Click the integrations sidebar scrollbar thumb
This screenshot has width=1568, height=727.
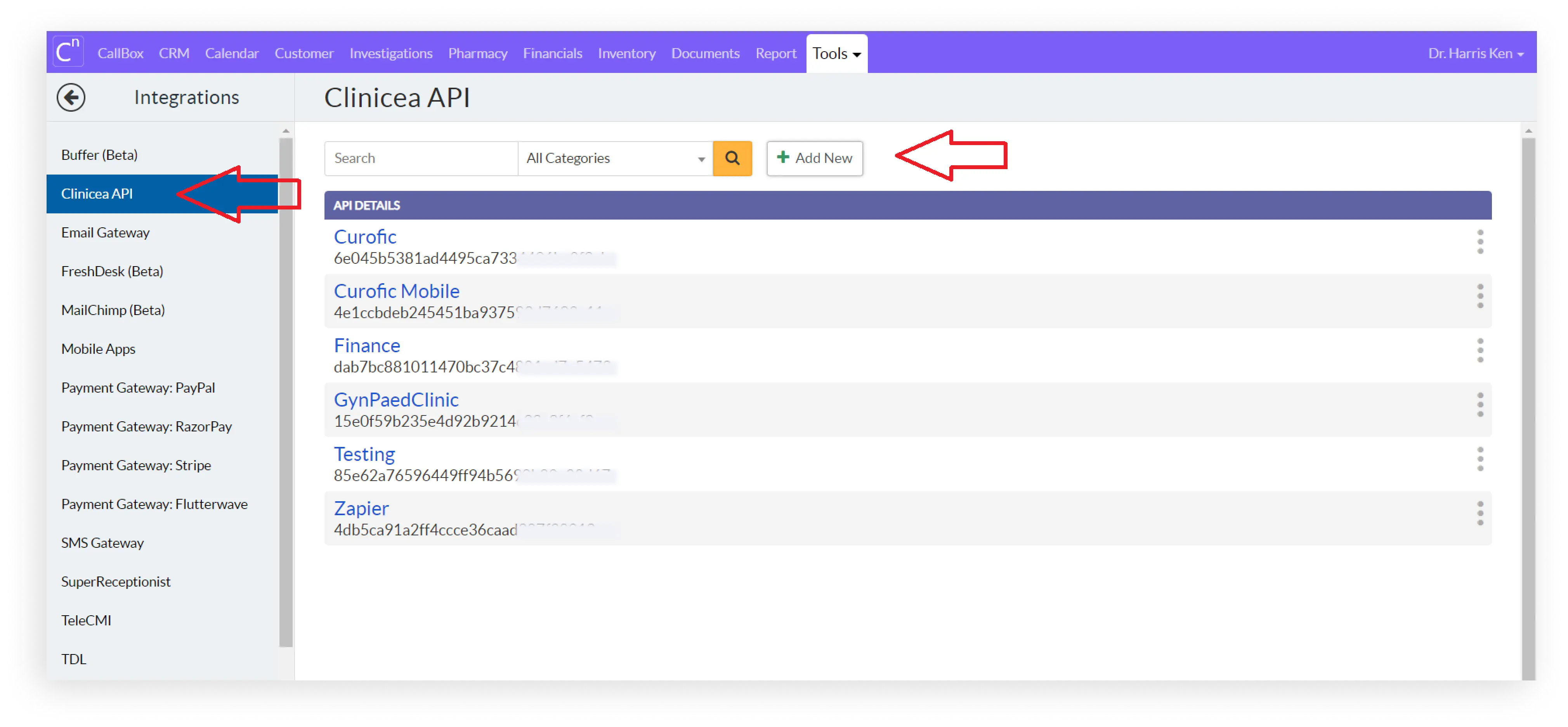[x=286, y=393]
